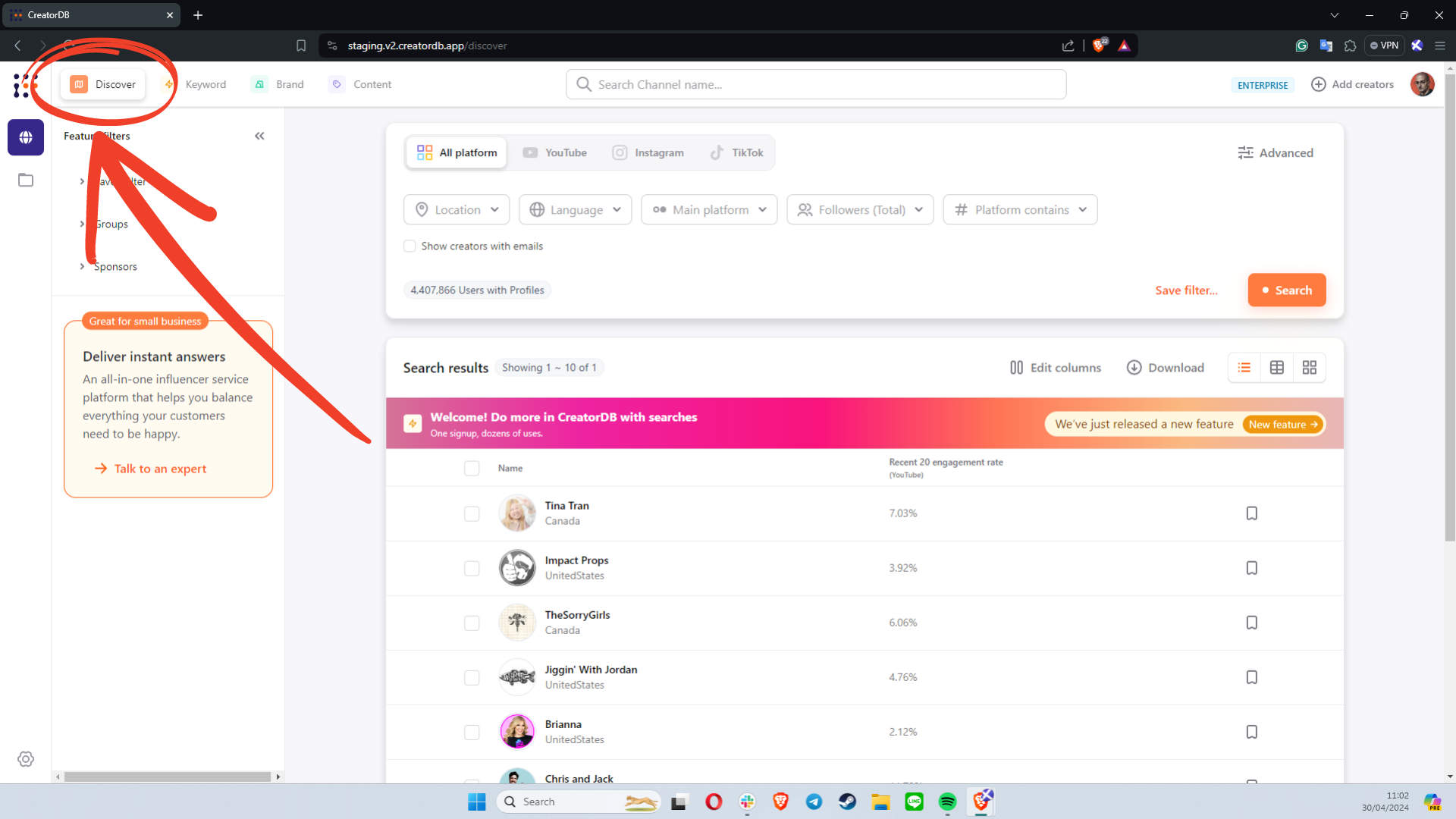Bookmark the TheSorryGirls row
The image size is (1456, 819).
coord(1252,623)
